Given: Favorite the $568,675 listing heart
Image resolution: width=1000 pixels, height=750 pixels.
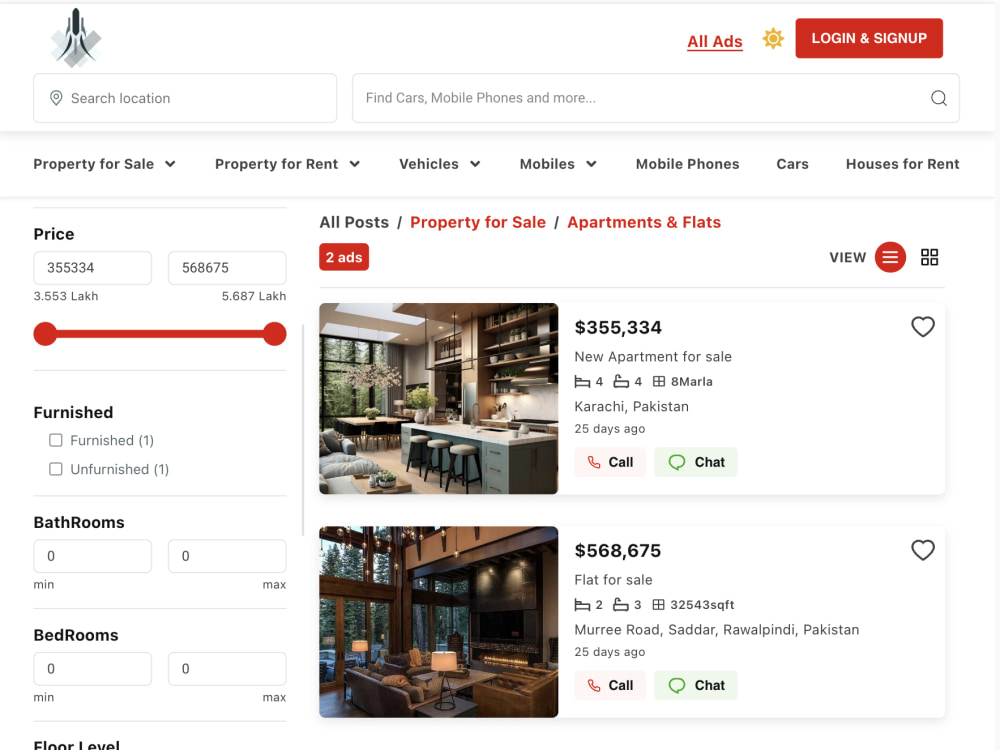Looking at the screenshot, I should (x=922, y=550).
